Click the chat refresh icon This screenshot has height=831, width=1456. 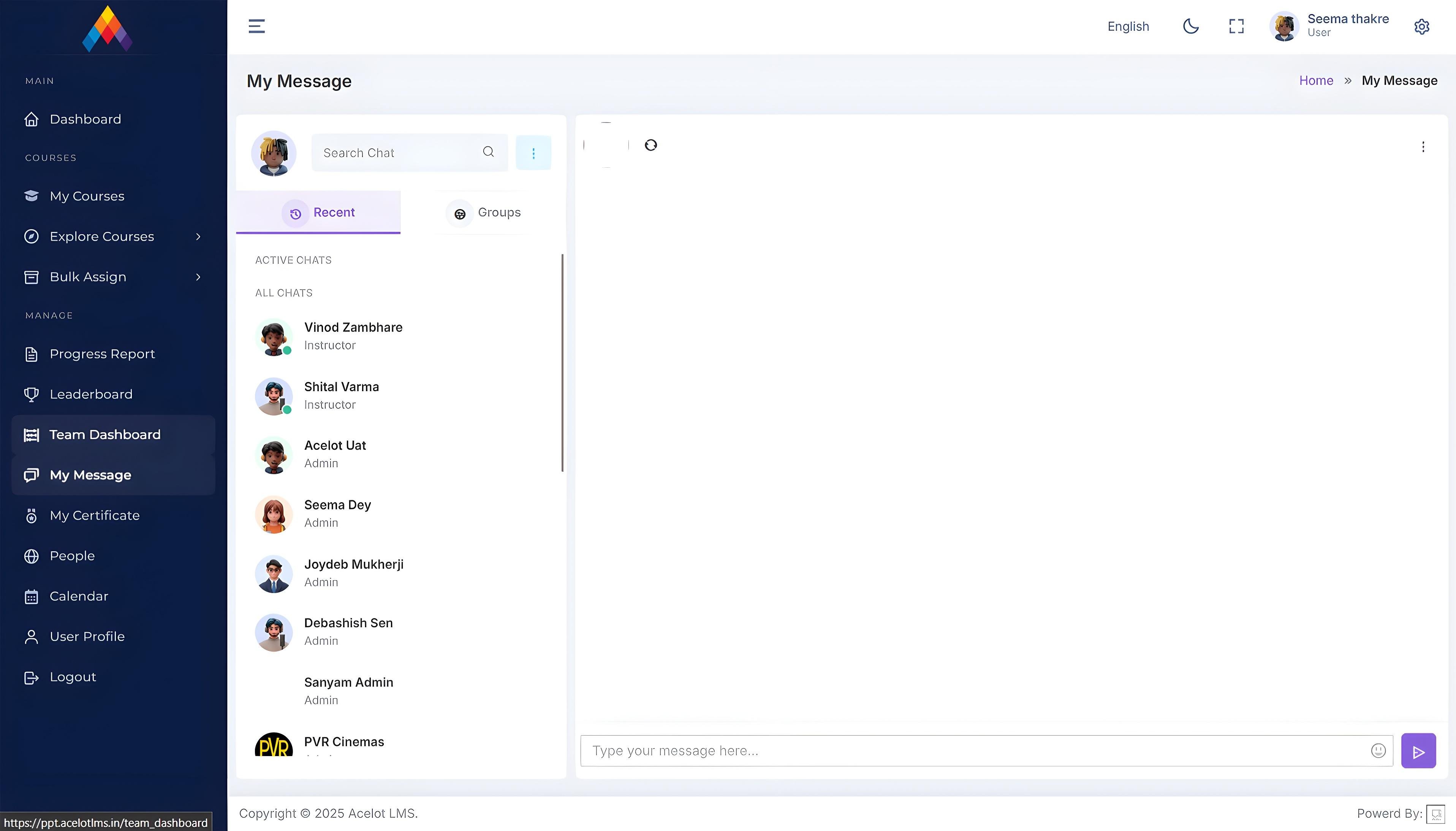[x=651, y=145]
